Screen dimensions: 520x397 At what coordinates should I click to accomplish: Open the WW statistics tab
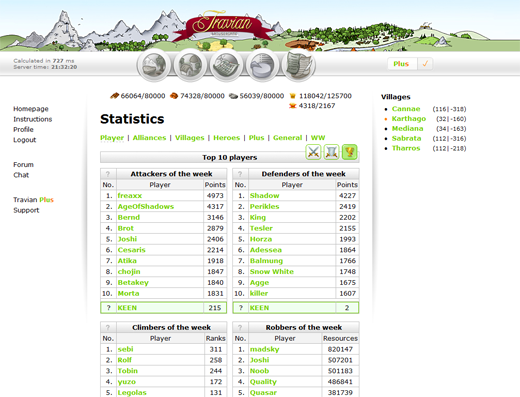(318, 138)
